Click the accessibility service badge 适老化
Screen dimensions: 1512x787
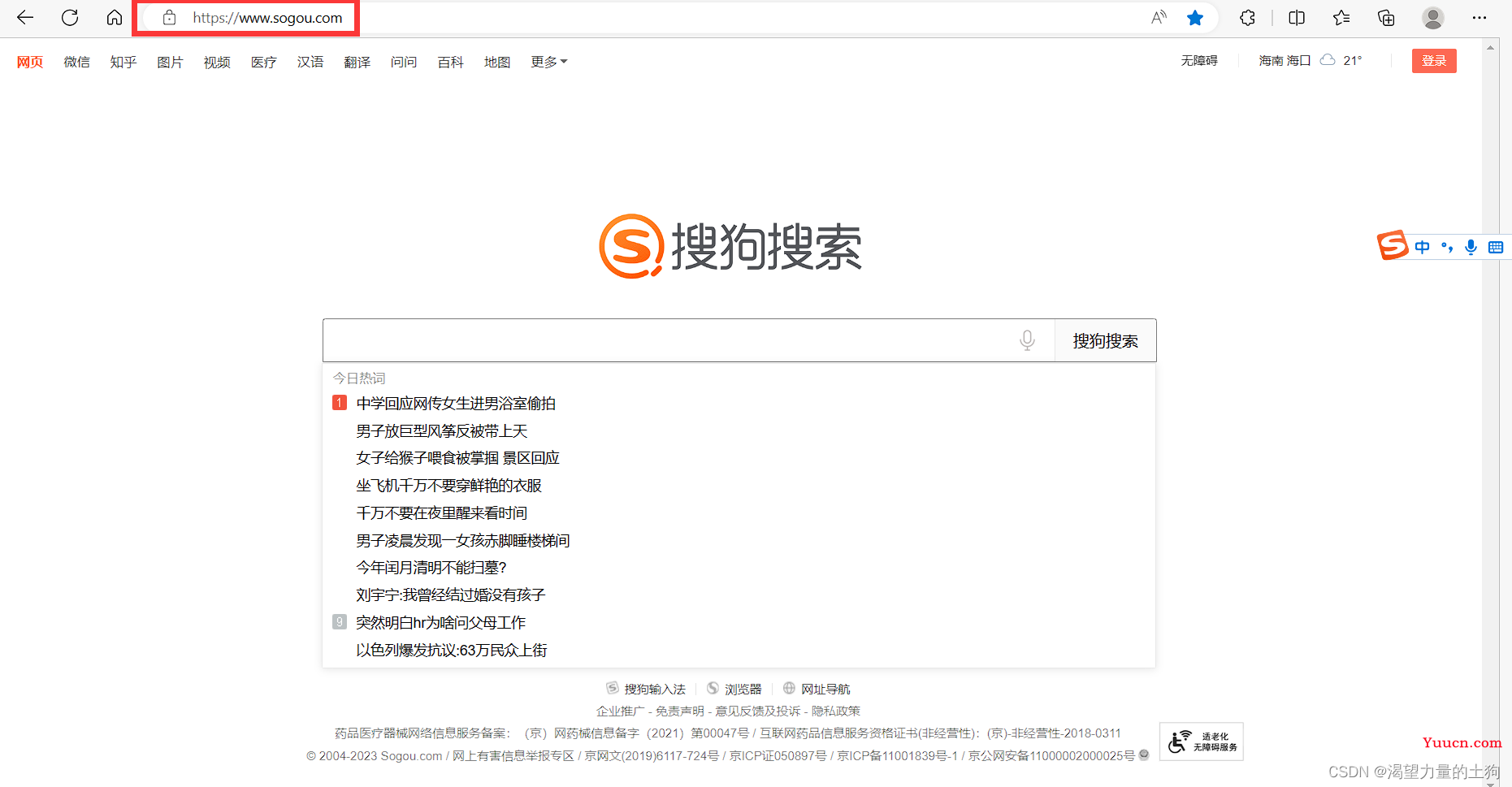[x=1201, y=742]
